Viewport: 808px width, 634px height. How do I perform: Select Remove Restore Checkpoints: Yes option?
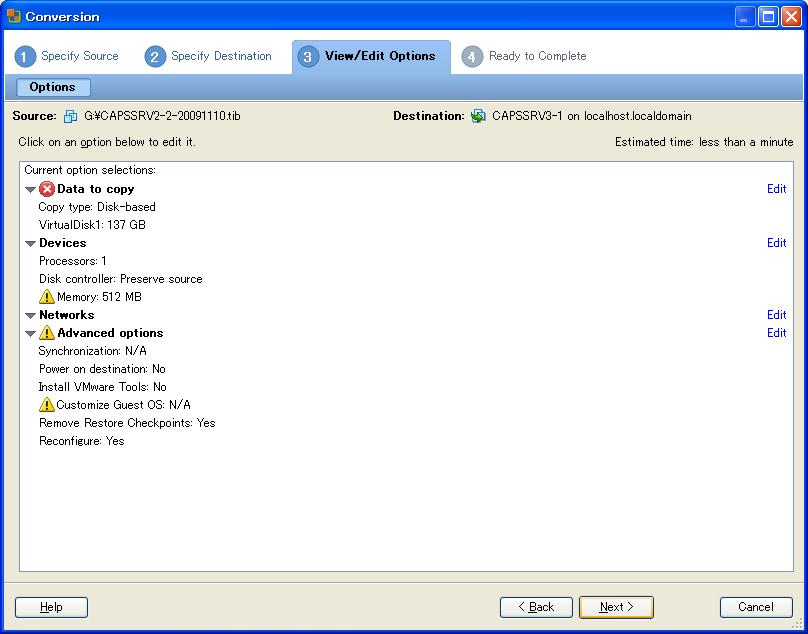[127, 423]
